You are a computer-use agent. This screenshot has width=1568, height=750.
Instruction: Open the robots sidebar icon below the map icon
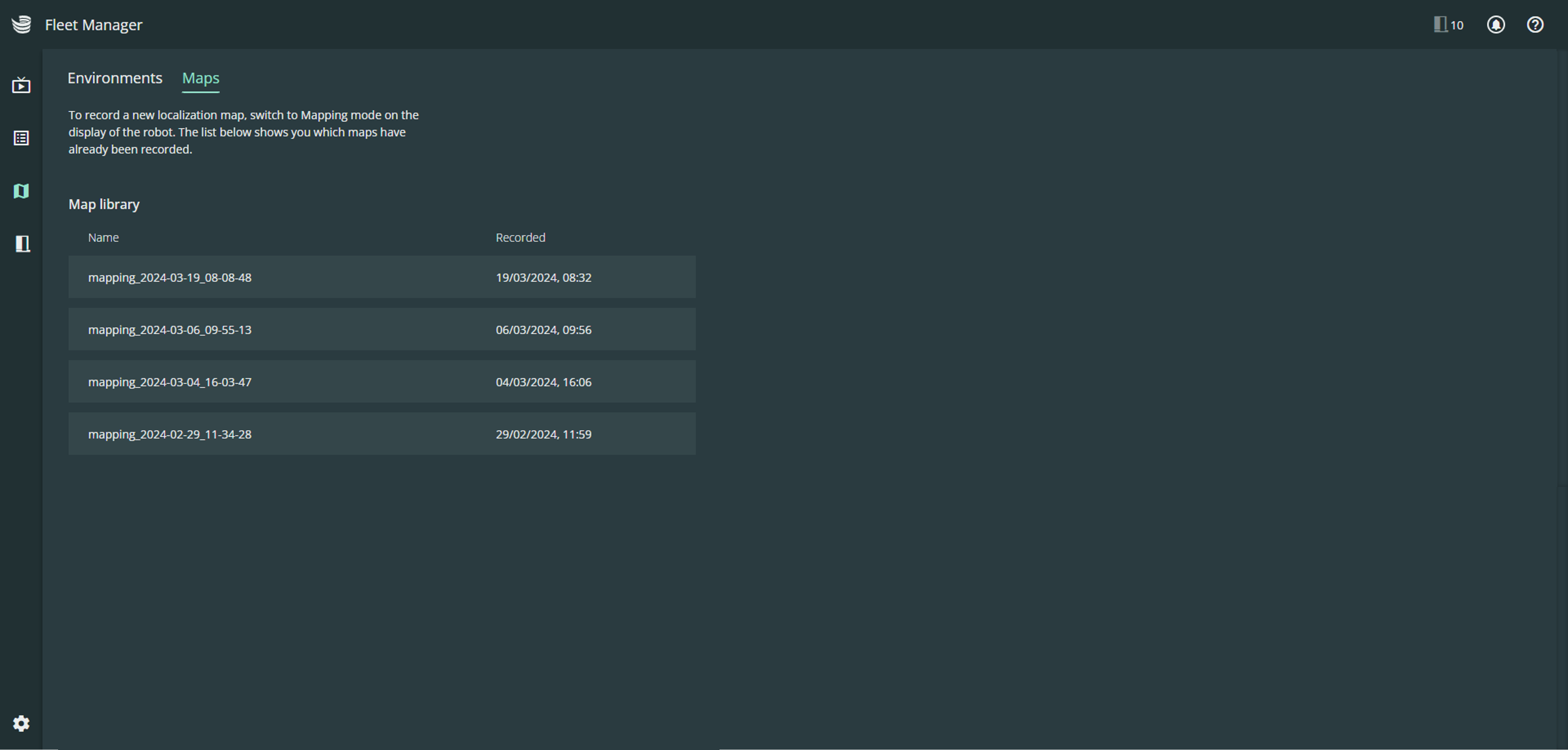coord(22,244)
